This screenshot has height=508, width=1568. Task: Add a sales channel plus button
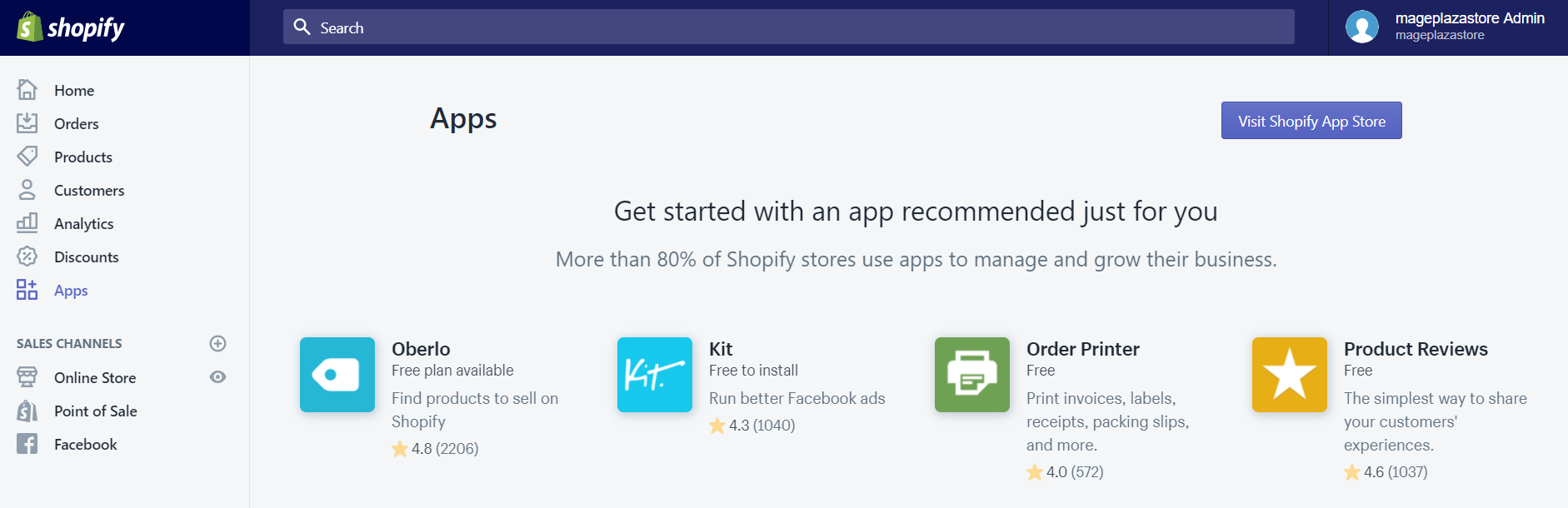tap(217, 343)
